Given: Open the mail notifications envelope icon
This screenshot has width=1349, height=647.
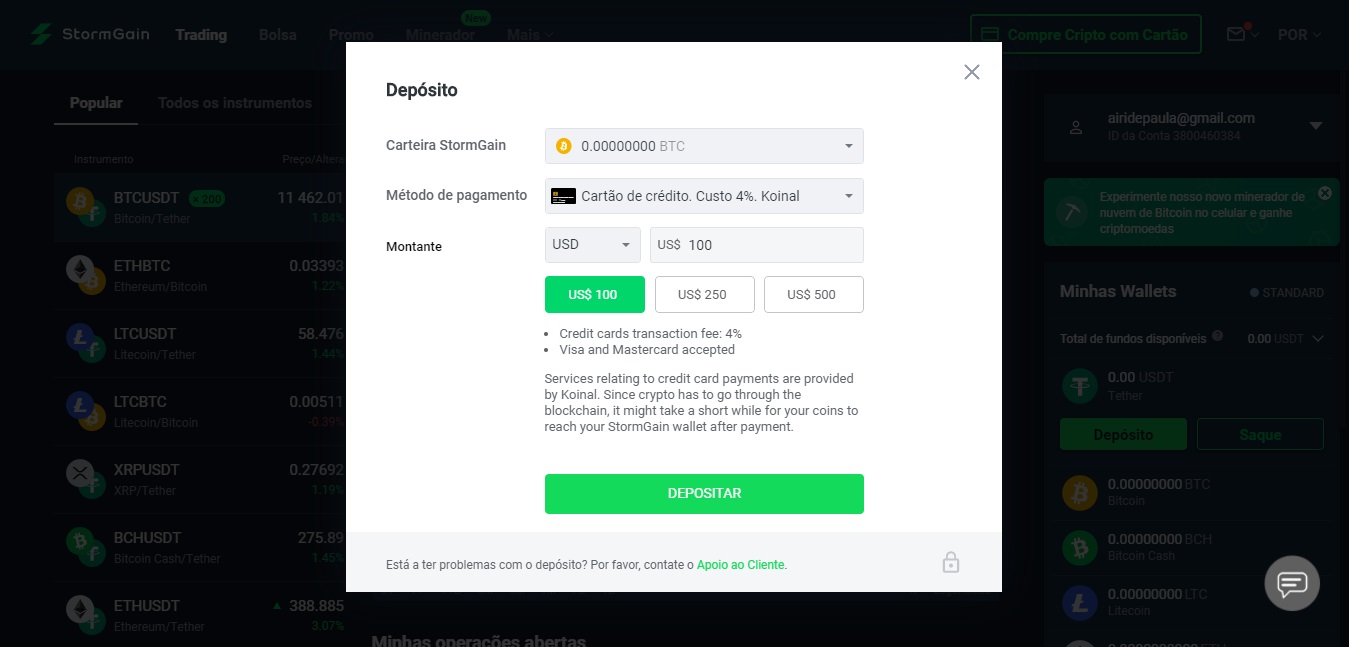Looking at the screenshot, I should coord(1236,35).
